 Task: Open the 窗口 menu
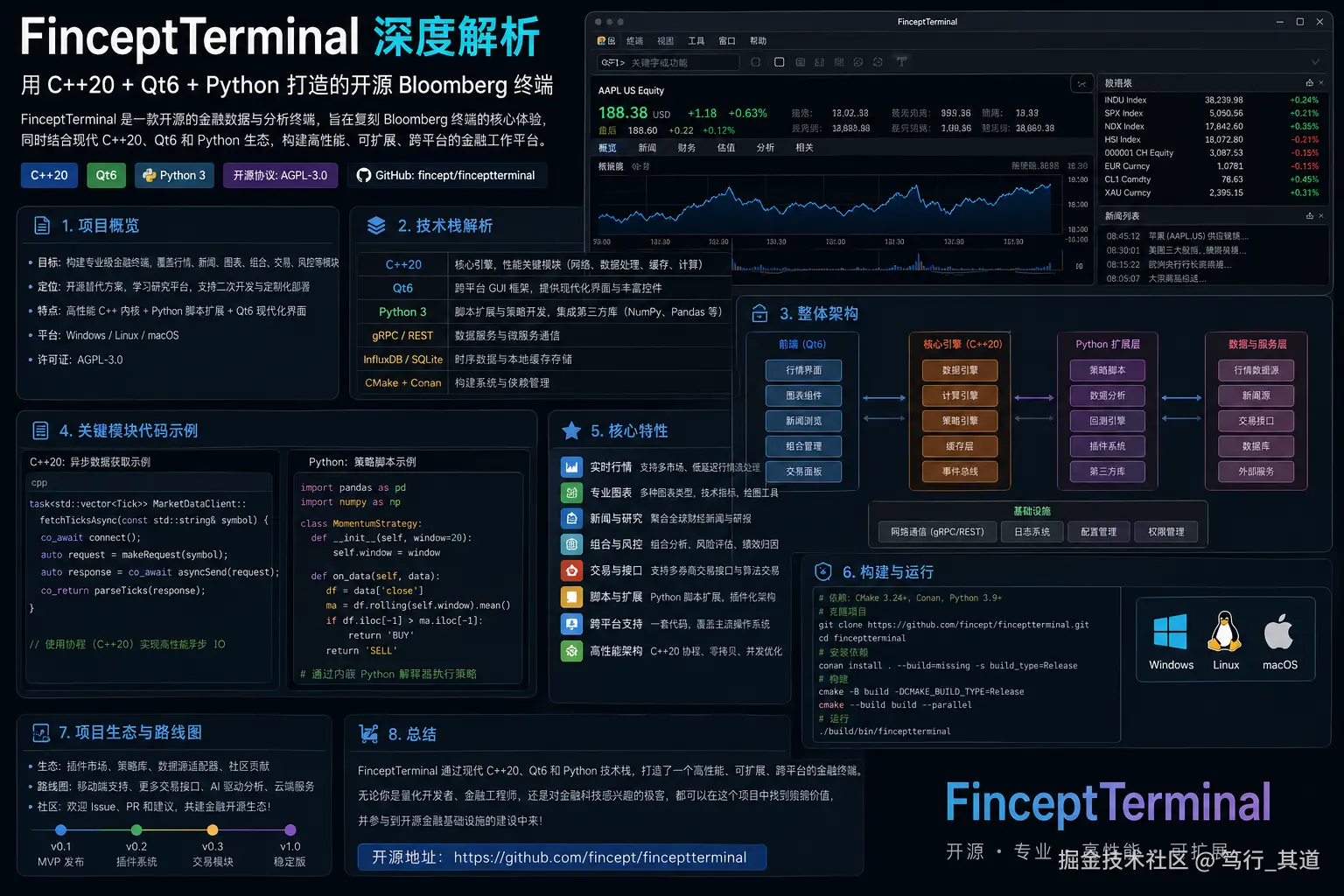tap(727, 41)
